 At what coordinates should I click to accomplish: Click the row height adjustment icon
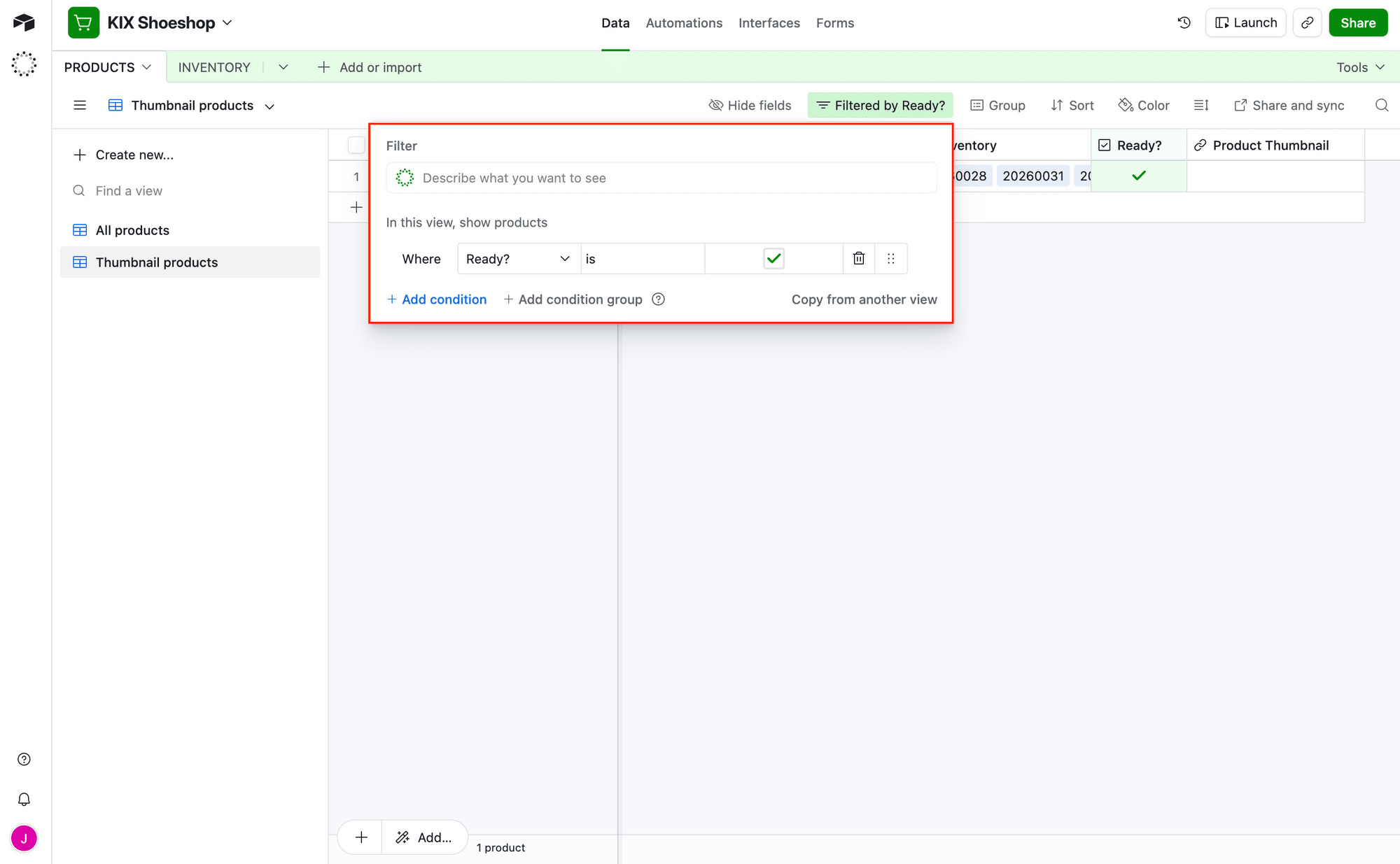point(1201,105)
